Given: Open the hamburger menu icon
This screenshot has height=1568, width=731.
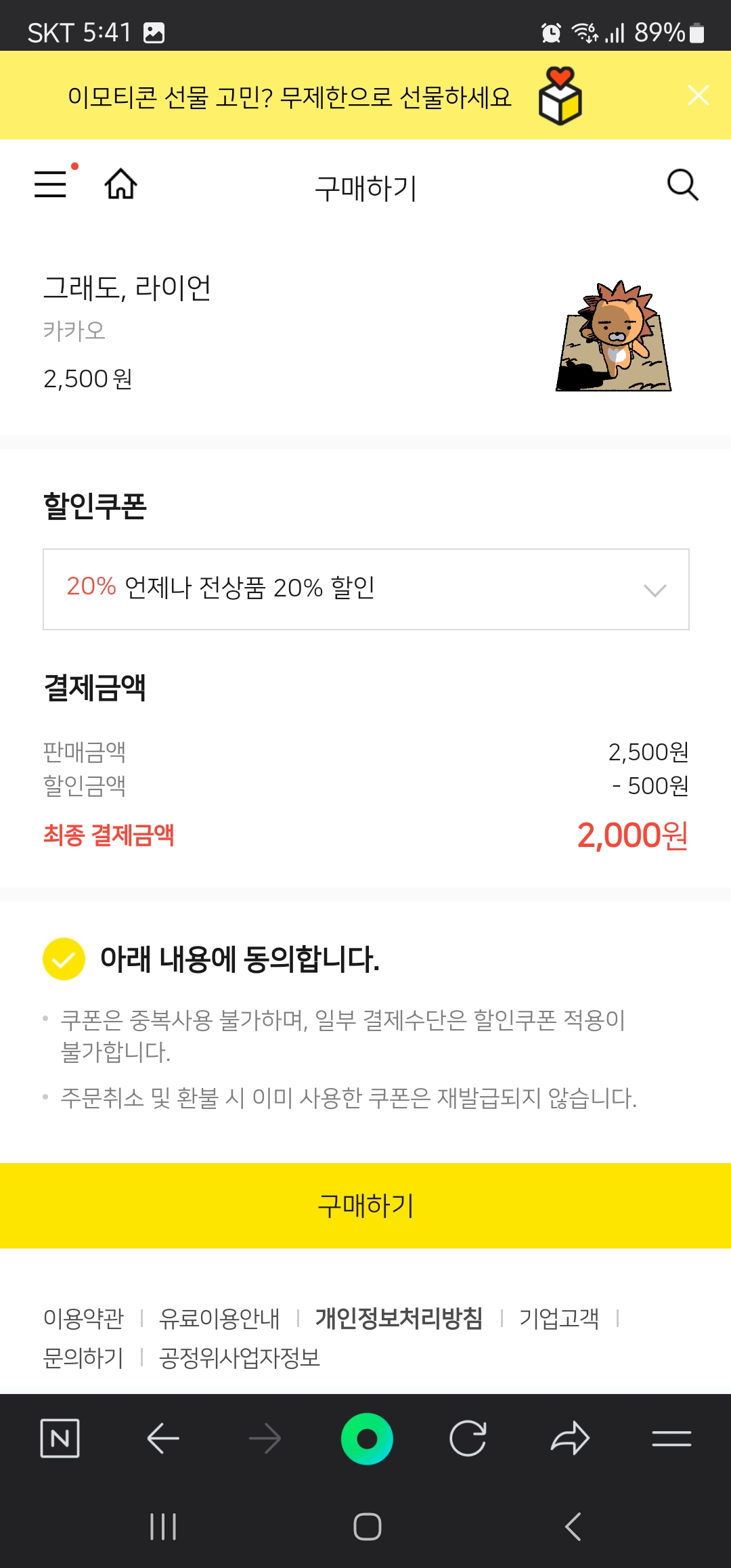Looking at the screenshot, I should click(51, 184).
